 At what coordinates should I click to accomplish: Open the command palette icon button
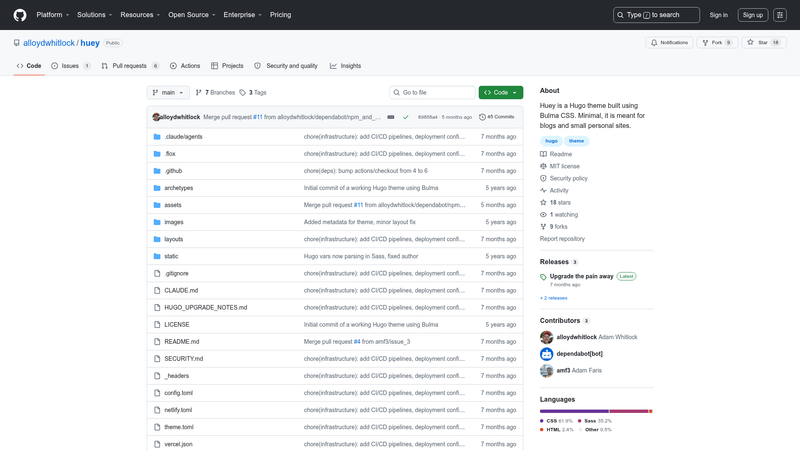[x=780, y=15]
